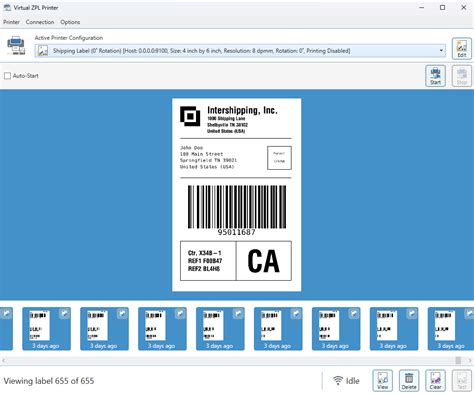Open the Options menu
This screenshot has height=394, width=474.
pyautogui.click(x=70, y=22)
